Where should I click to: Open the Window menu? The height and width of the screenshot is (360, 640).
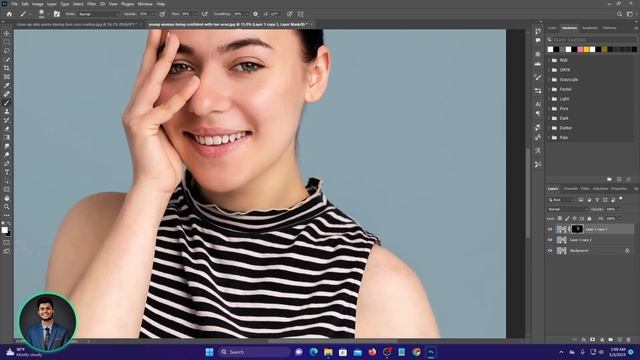(x=145, y=4)
